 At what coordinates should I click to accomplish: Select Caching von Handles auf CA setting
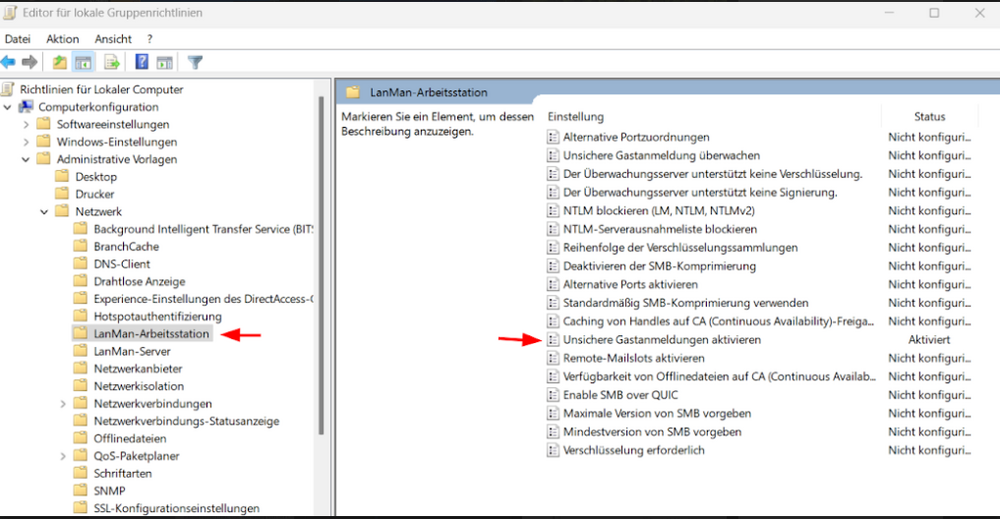pyautogui.click(x=719, y=321)
